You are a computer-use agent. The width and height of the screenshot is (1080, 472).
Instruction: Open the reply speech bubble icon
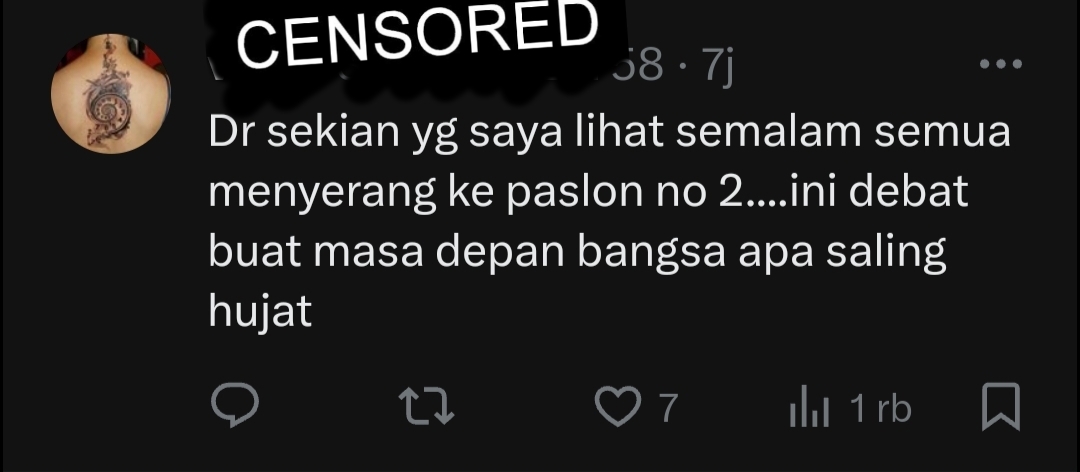235,406
